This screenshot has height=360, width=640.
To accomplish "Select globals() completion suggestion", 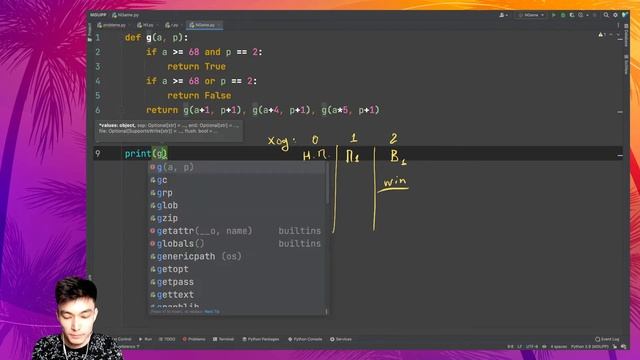I will pyautogui.click(x=237, y=244).
